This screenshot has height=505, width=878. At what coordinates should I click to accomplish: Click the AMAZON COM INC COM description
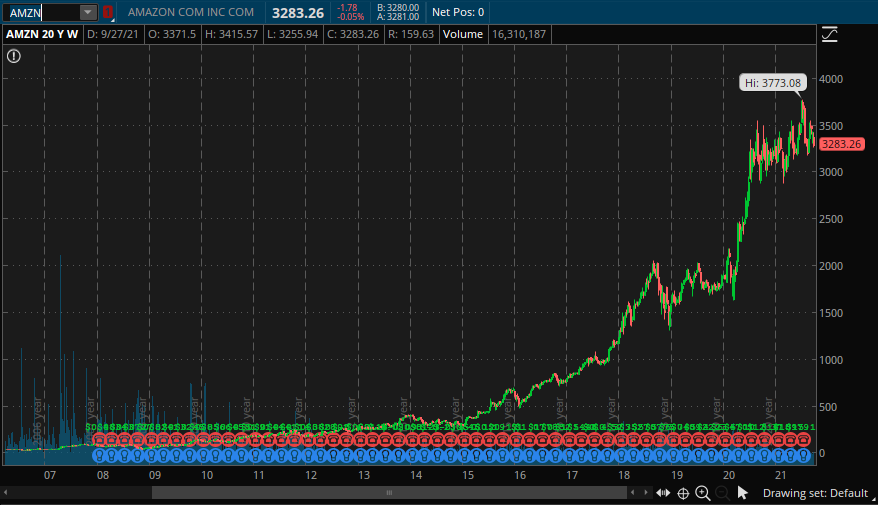pos(190,12)
